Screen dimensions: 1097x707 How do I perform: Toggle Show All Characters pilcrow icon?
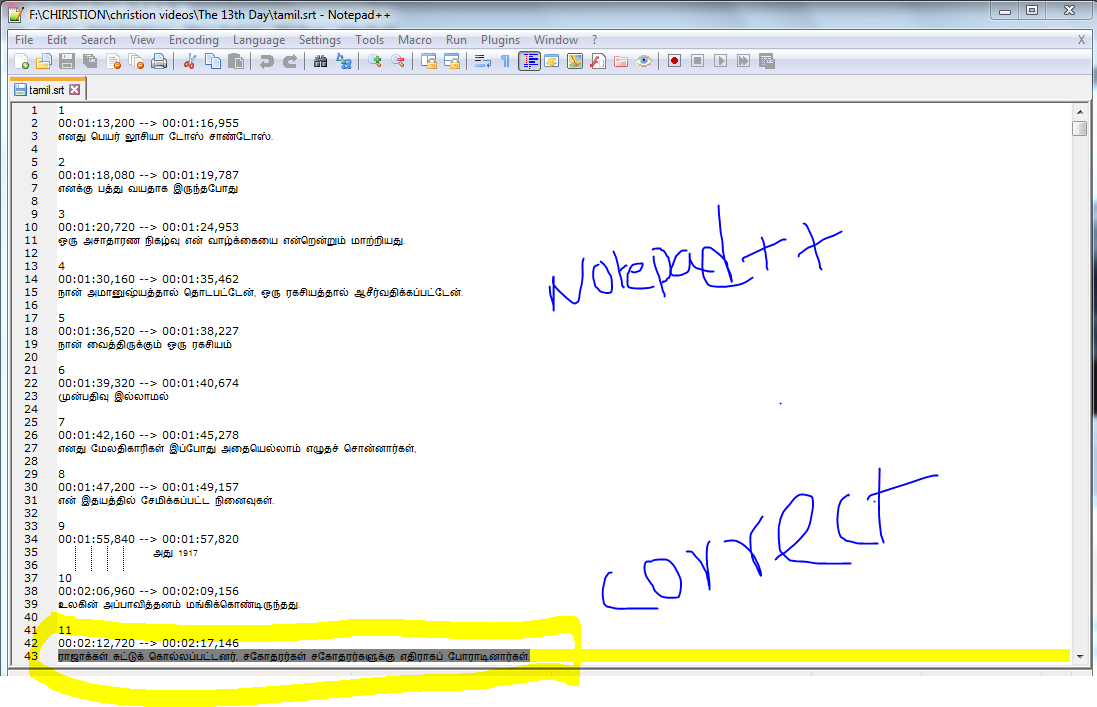tap(505, 62)
